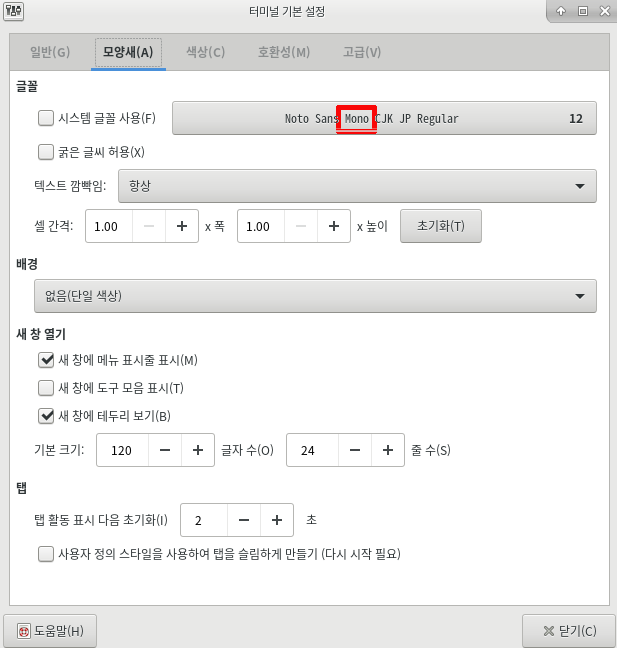Enable 시스템 글꼴 사용 checkbox
Viewport: 617px width, 648px height.
click(x=46, y=118)
